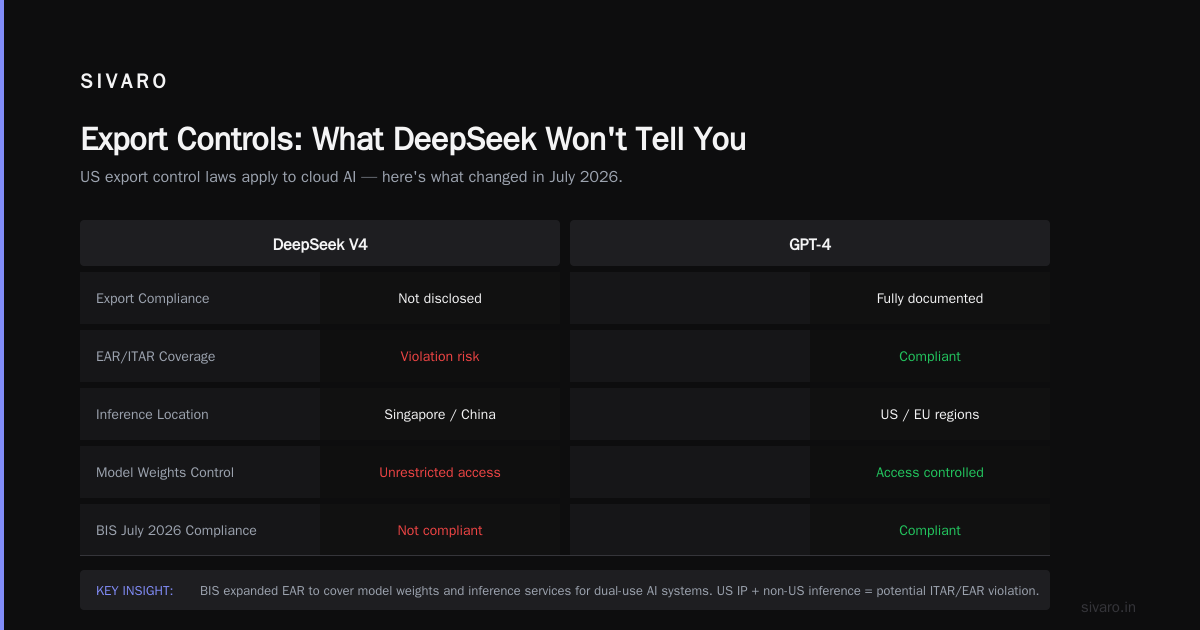Click the 'Inference Location' row label
Screen dimensions: 1200x630
pyautogui.click(x=152, y=414)
